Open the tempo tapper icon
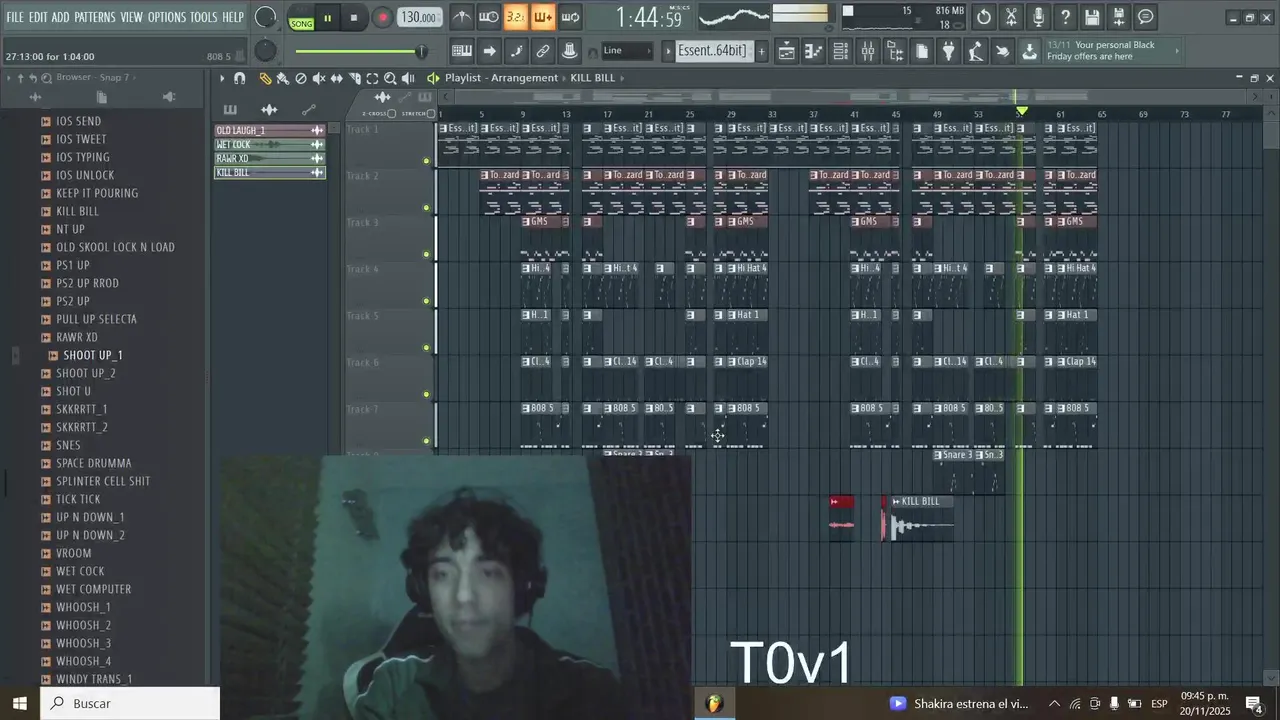The height and width of the screenshot is (720, 1280). (x=976, y=51)
